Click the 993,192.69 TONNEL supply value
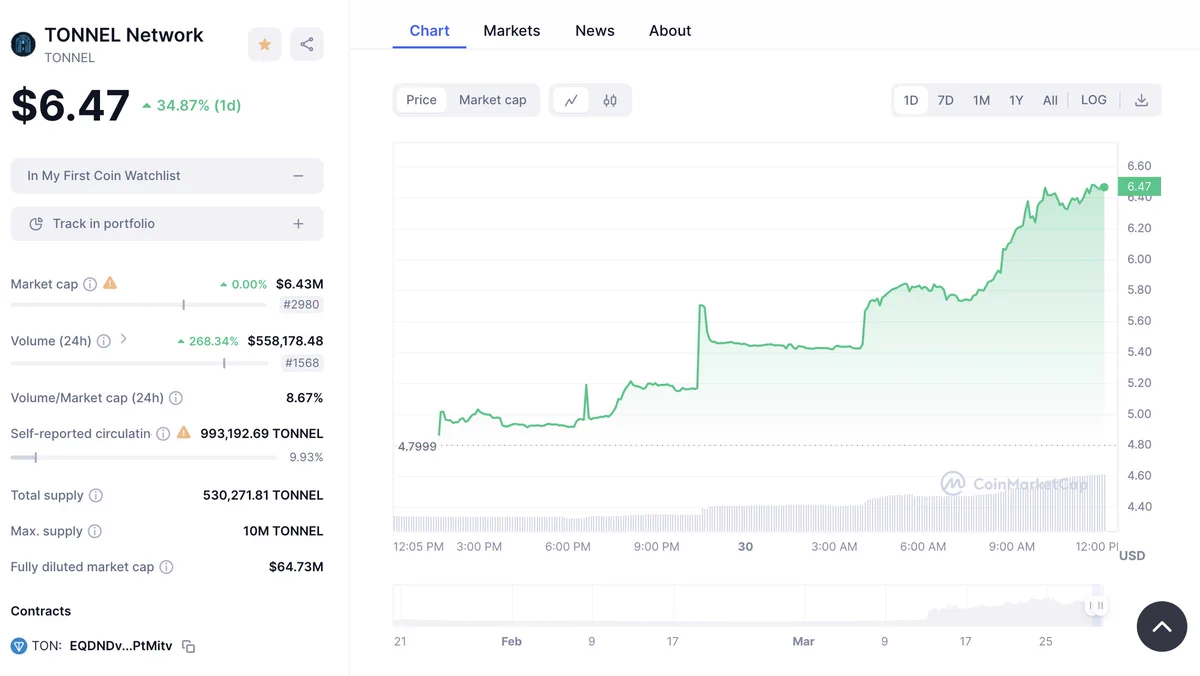 coord(262,434)
